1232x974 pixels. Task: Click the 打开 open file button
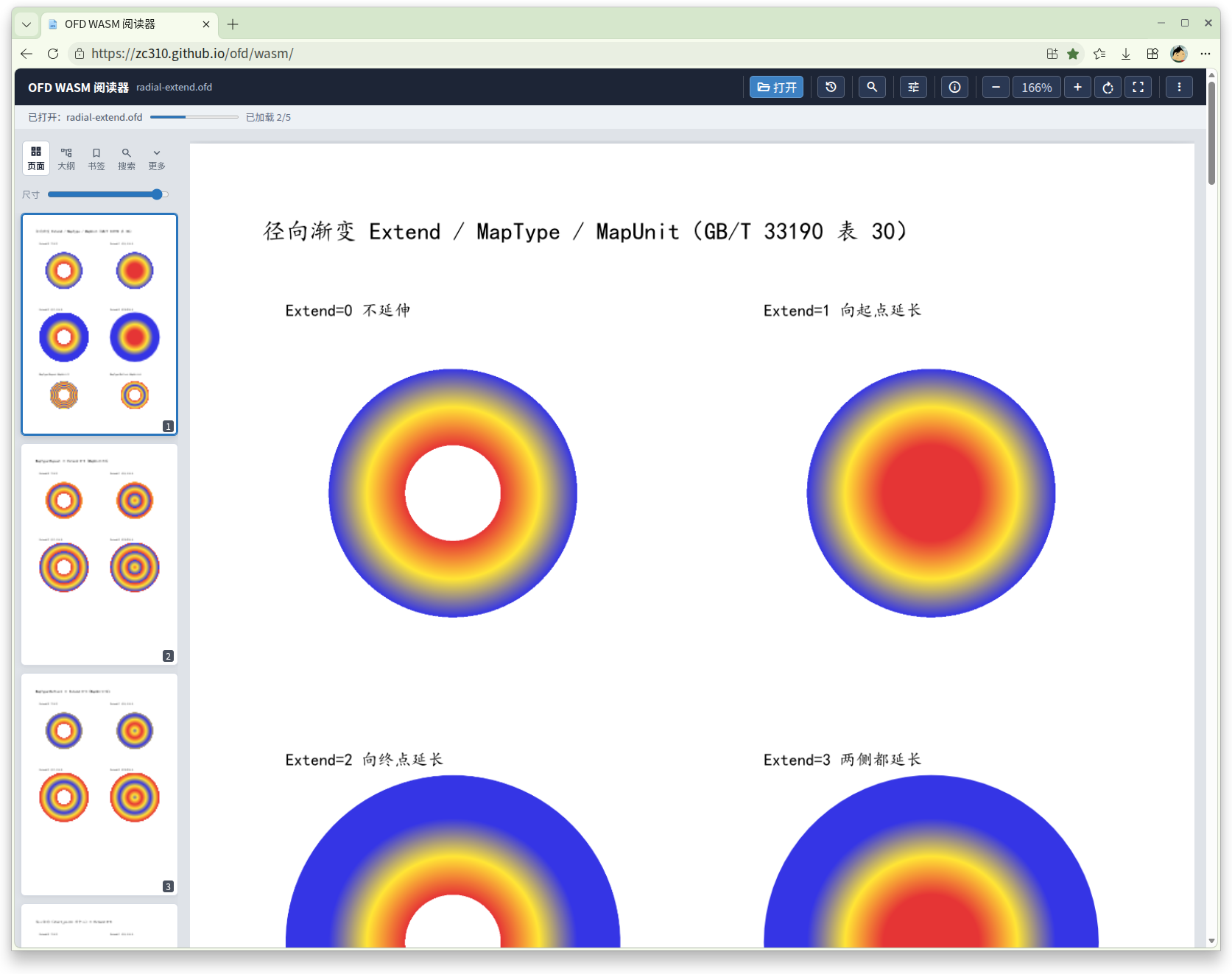[x=776, y=87]
